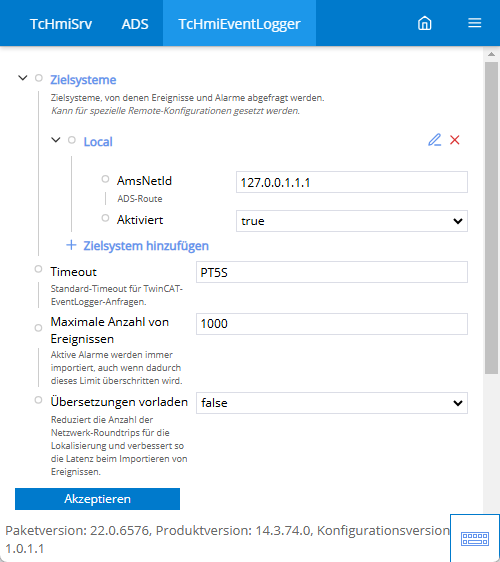Click the Akzeptieren button
The width and height of the screenshot is (500, 562).
[x=97, y=499]
